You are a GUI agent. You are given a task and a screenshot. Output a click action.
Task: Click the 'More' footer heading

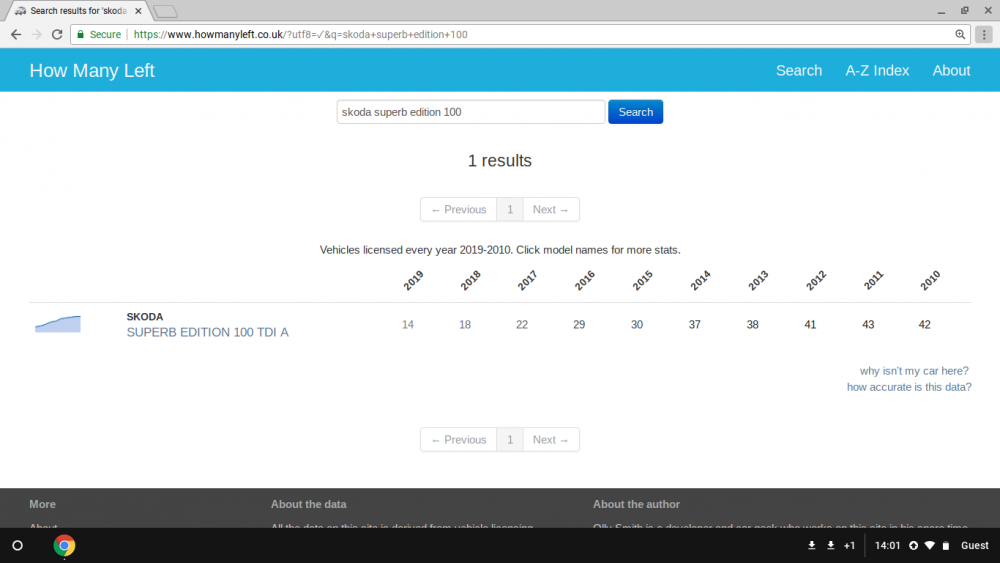coord(42,504)
